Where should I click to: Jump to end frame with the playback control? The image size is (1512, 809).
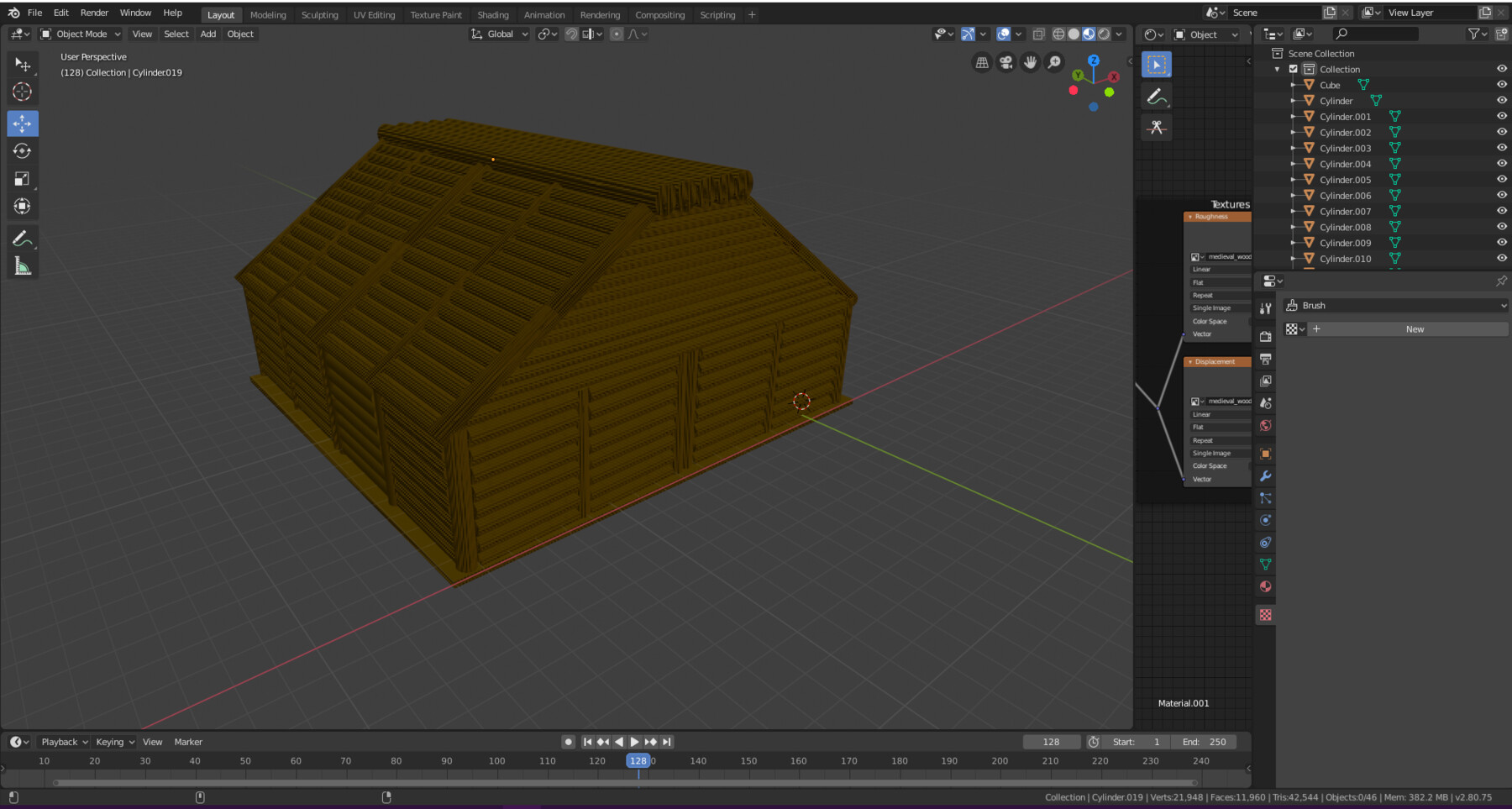[x=666, y=742]
